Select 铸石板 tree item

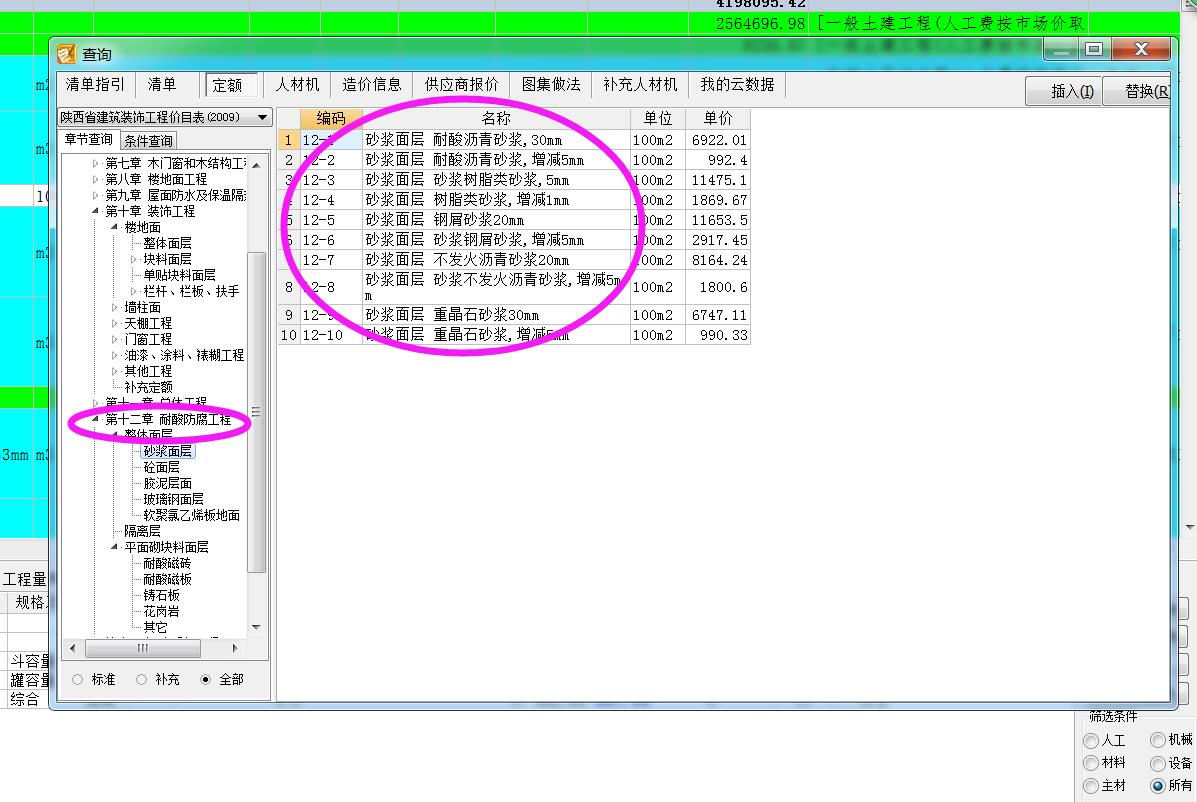click(x=161, y=595)
